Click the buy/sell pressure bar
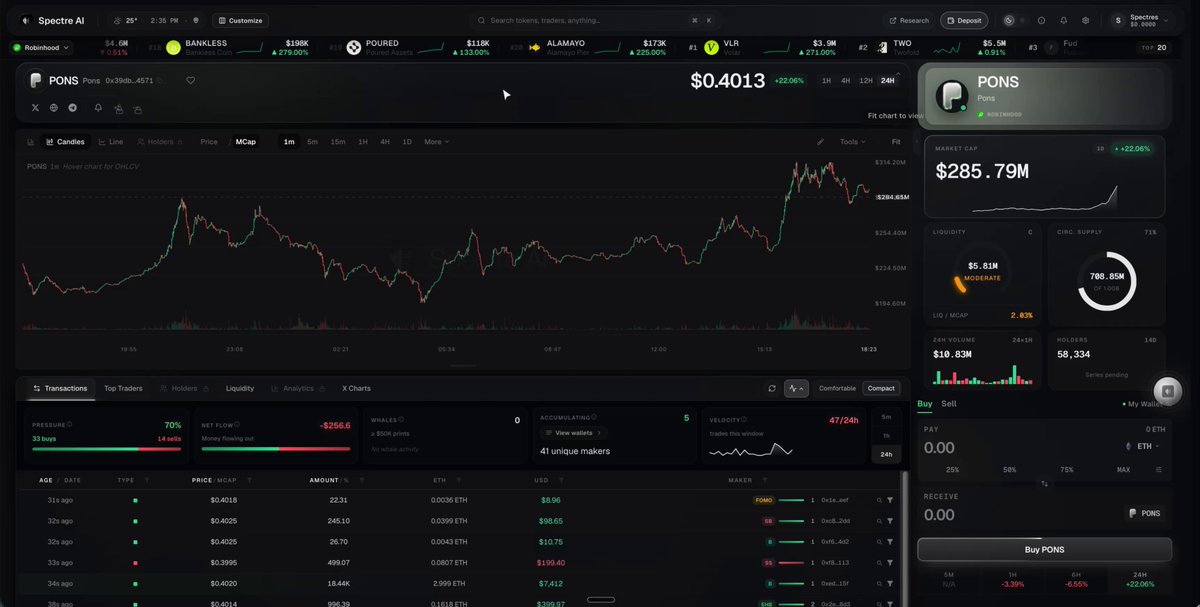1200x607 pixels. point(107,449)
